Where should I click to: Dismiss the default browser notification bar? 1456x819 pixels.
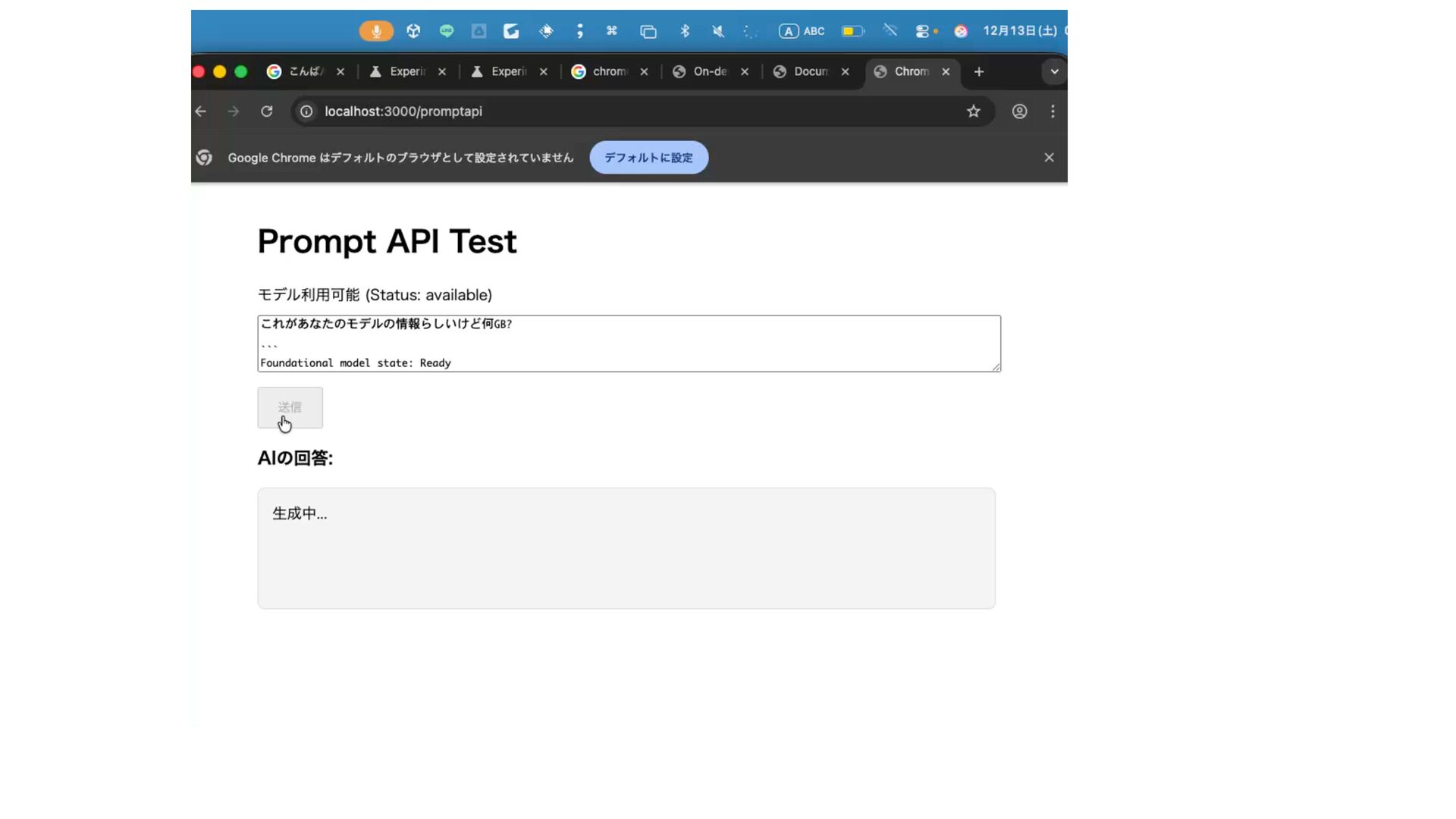tap(1049, 158)
